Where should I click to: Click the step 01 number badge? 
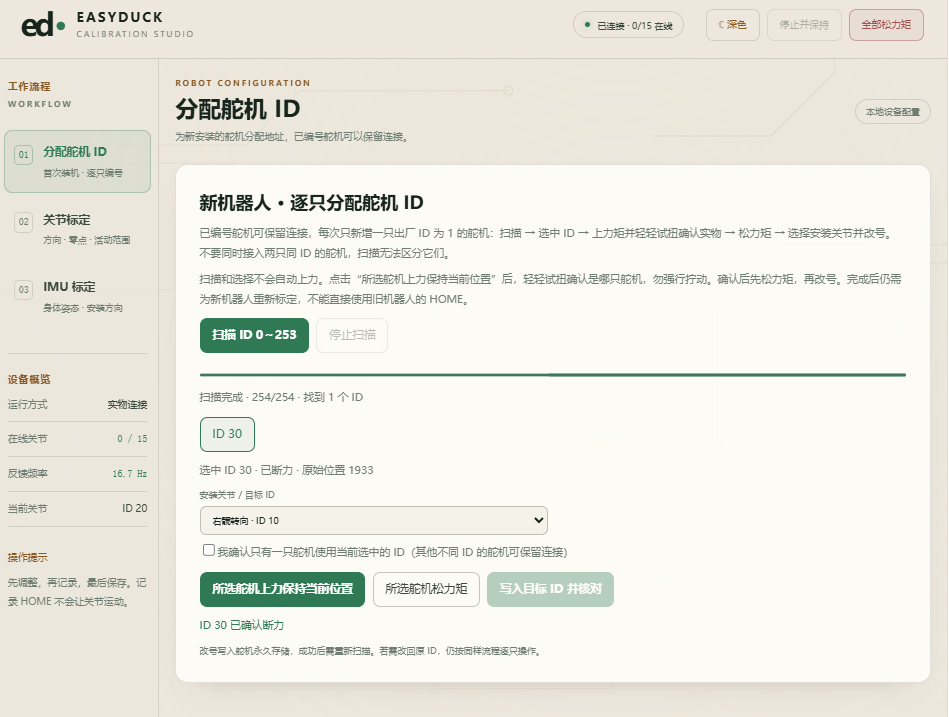click(x=24, y=154)
